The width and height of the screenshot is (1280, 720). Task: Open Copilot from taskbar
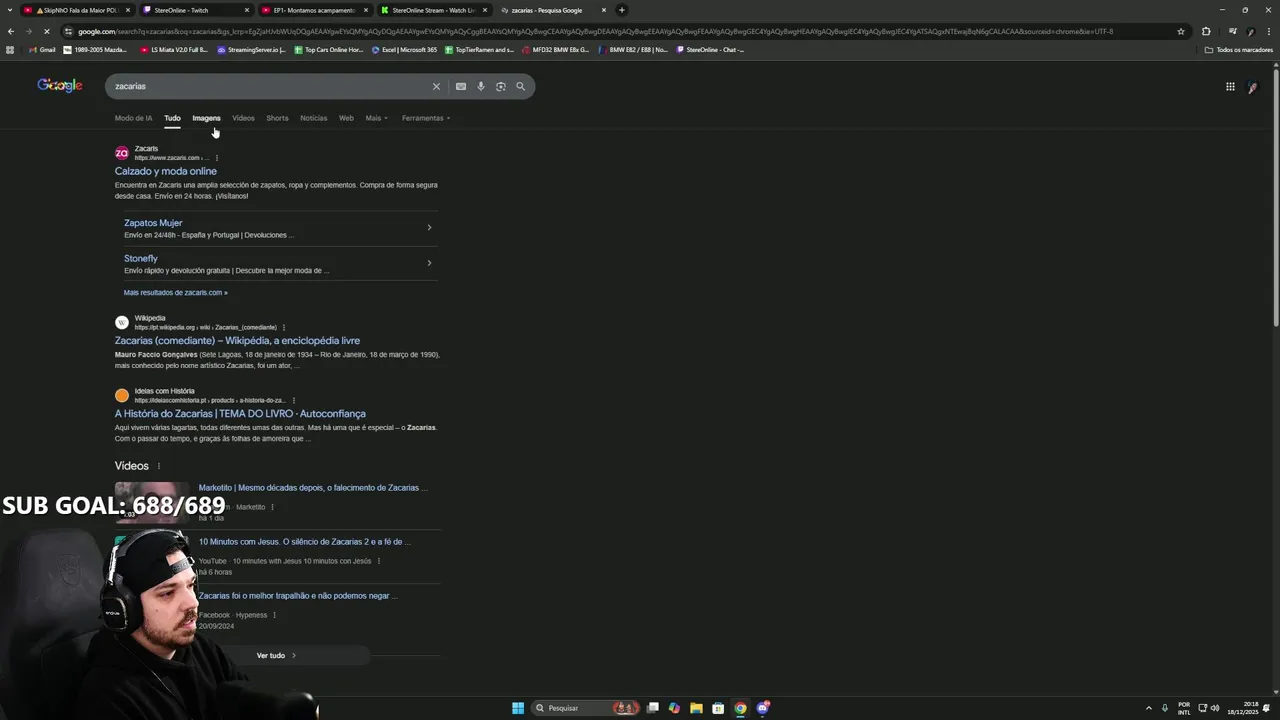(674, 708)
